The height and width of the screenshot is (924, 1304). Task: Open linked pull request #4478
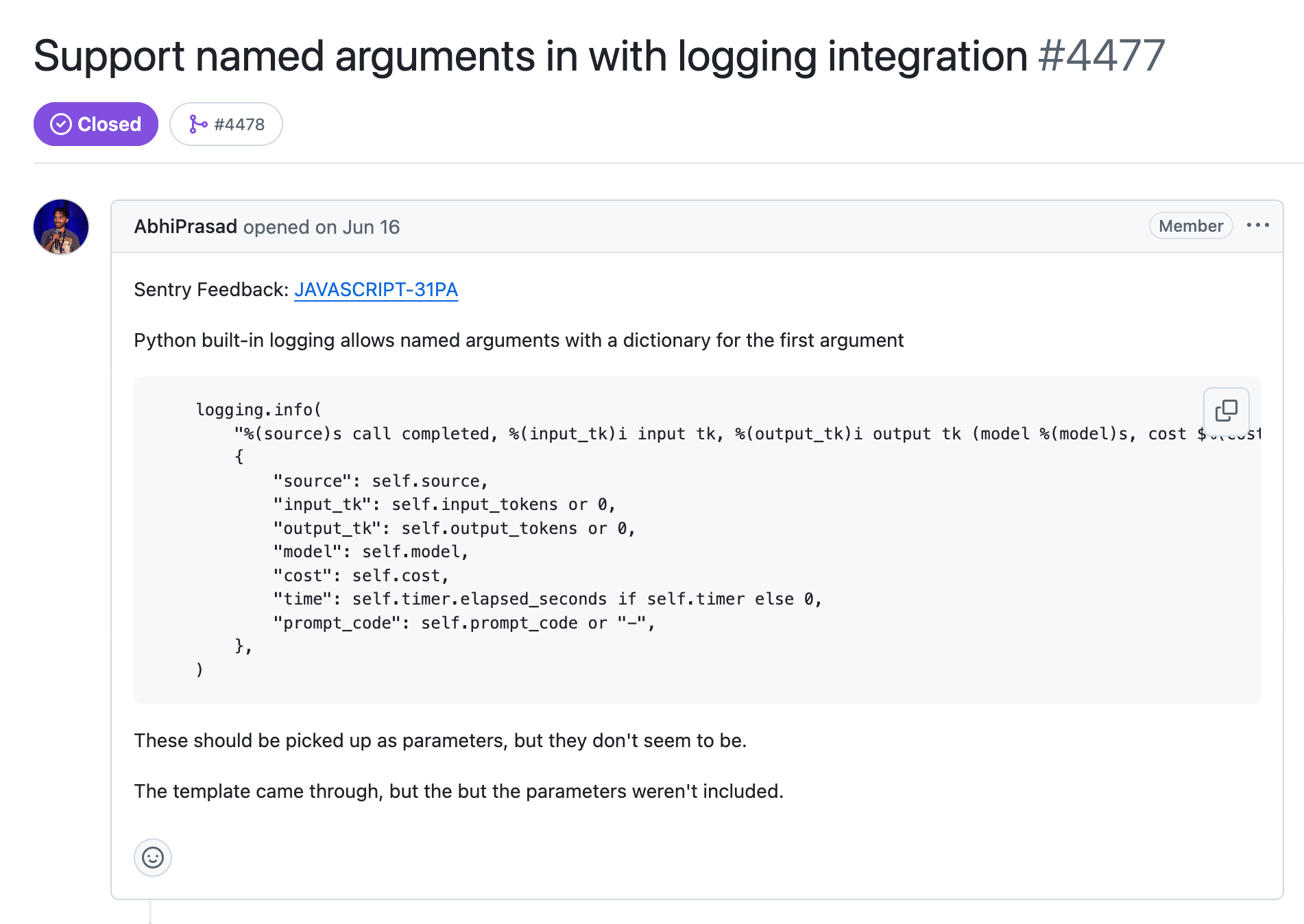239,124
